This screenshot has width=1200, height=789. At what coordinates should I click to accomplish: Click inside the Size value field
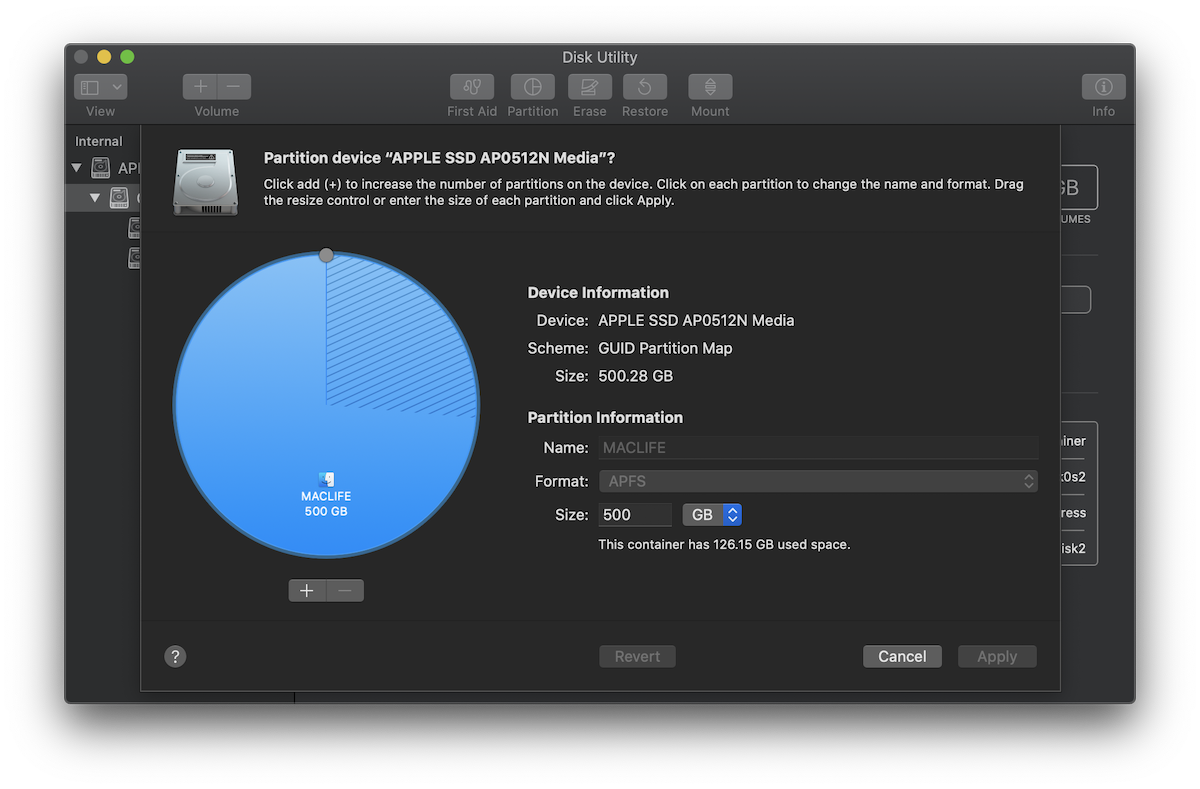click(x=635, y=514)
